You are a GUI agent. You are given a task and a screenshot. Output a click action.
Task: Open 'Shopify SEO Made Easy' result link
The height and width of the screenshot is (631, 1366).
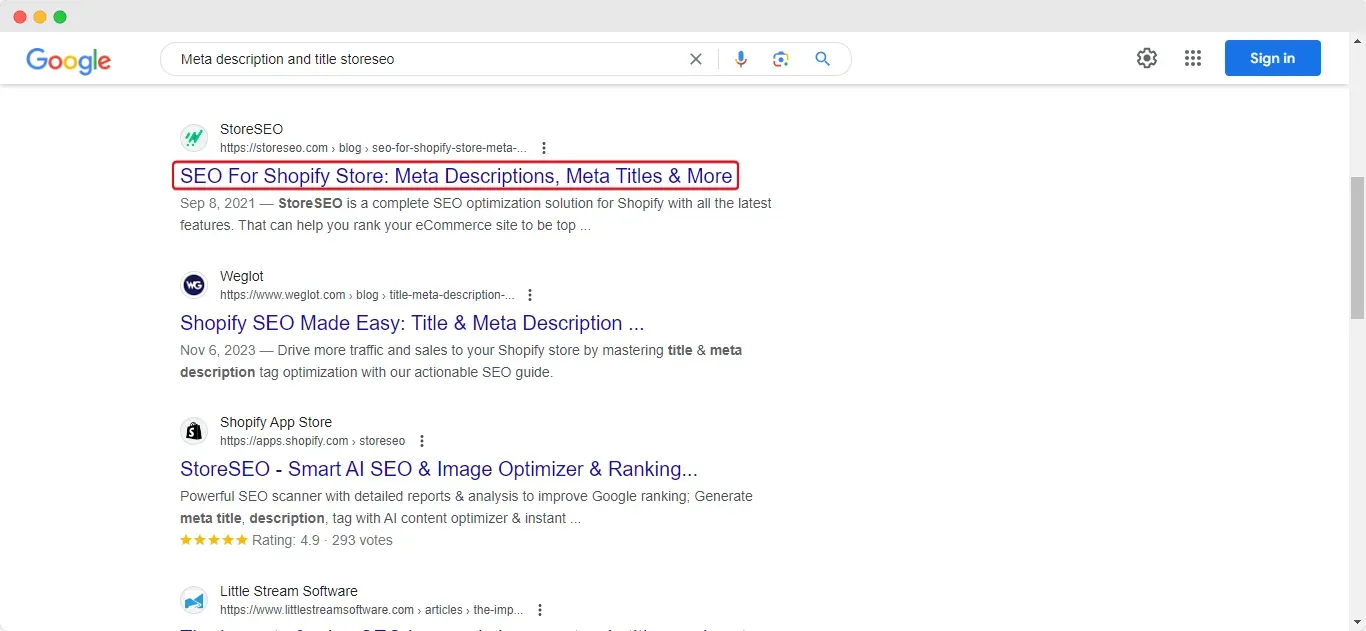point(412,323)
